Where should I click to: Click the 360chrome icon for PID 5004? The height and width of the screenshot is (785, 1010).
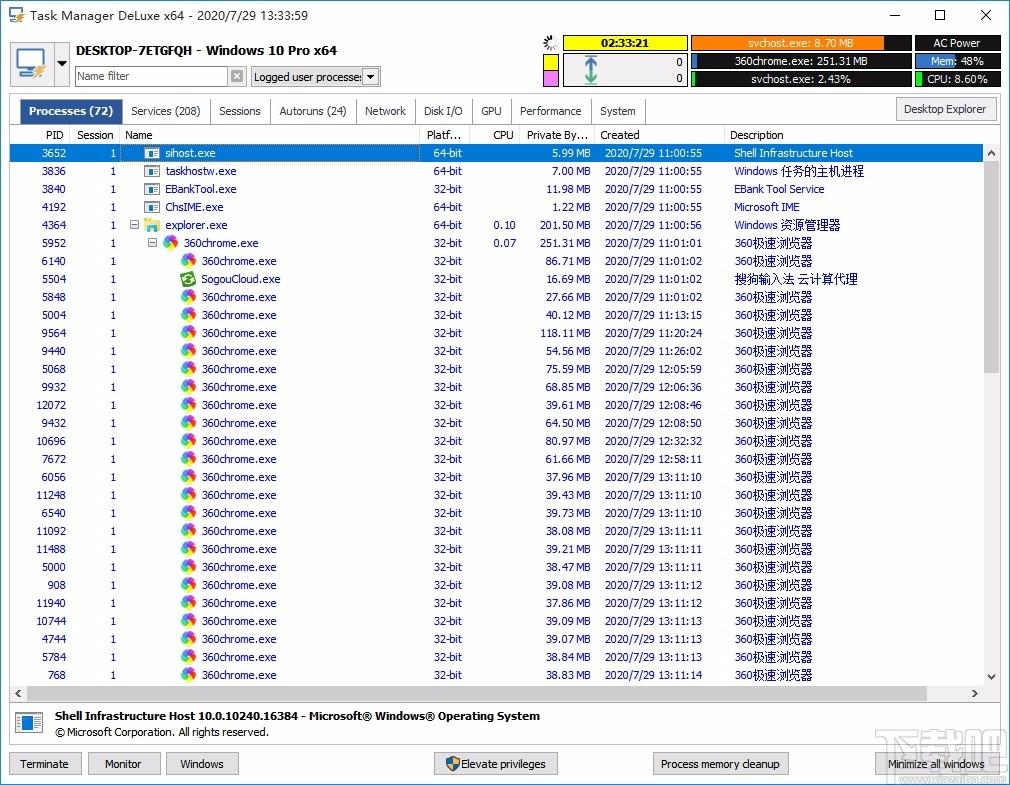tap(189, 315)
